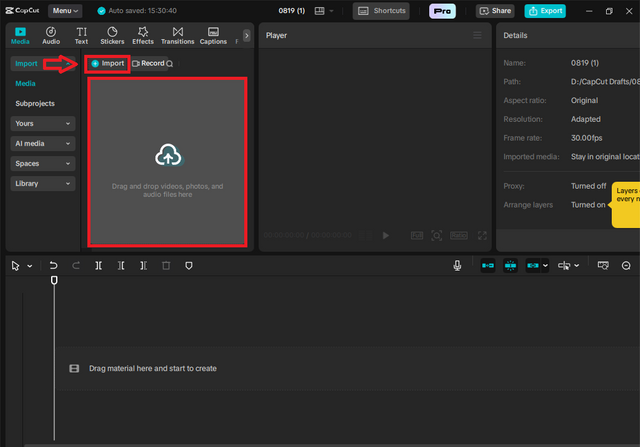Open keyboard Shortcuts
The width and height of the screenshot is (640, 447).
point(381,11)
